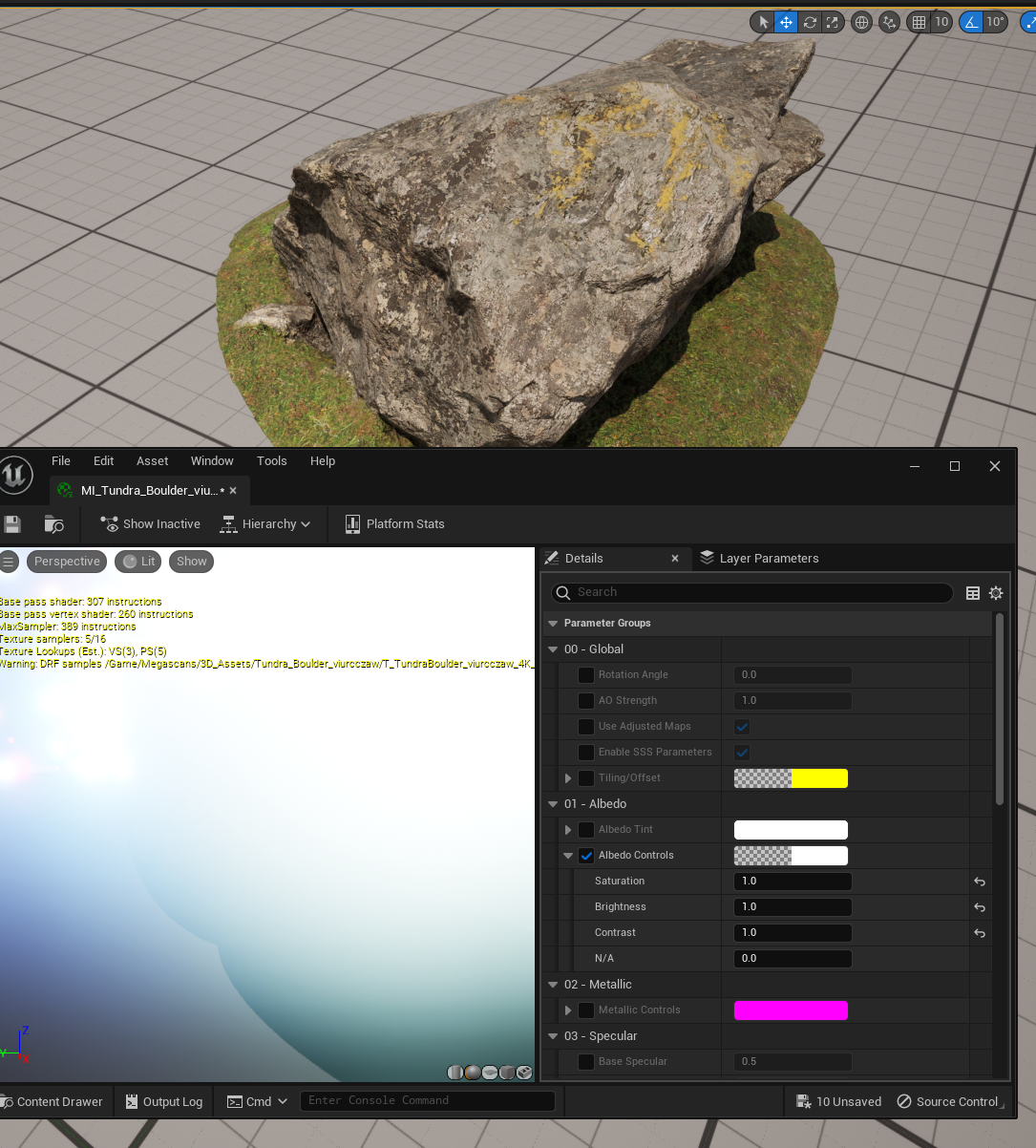Image resolution: width=1036 pixels, height=1148 pixels.
Task: Collapse the 00 - Global group
Action: [x=553, y=649]
